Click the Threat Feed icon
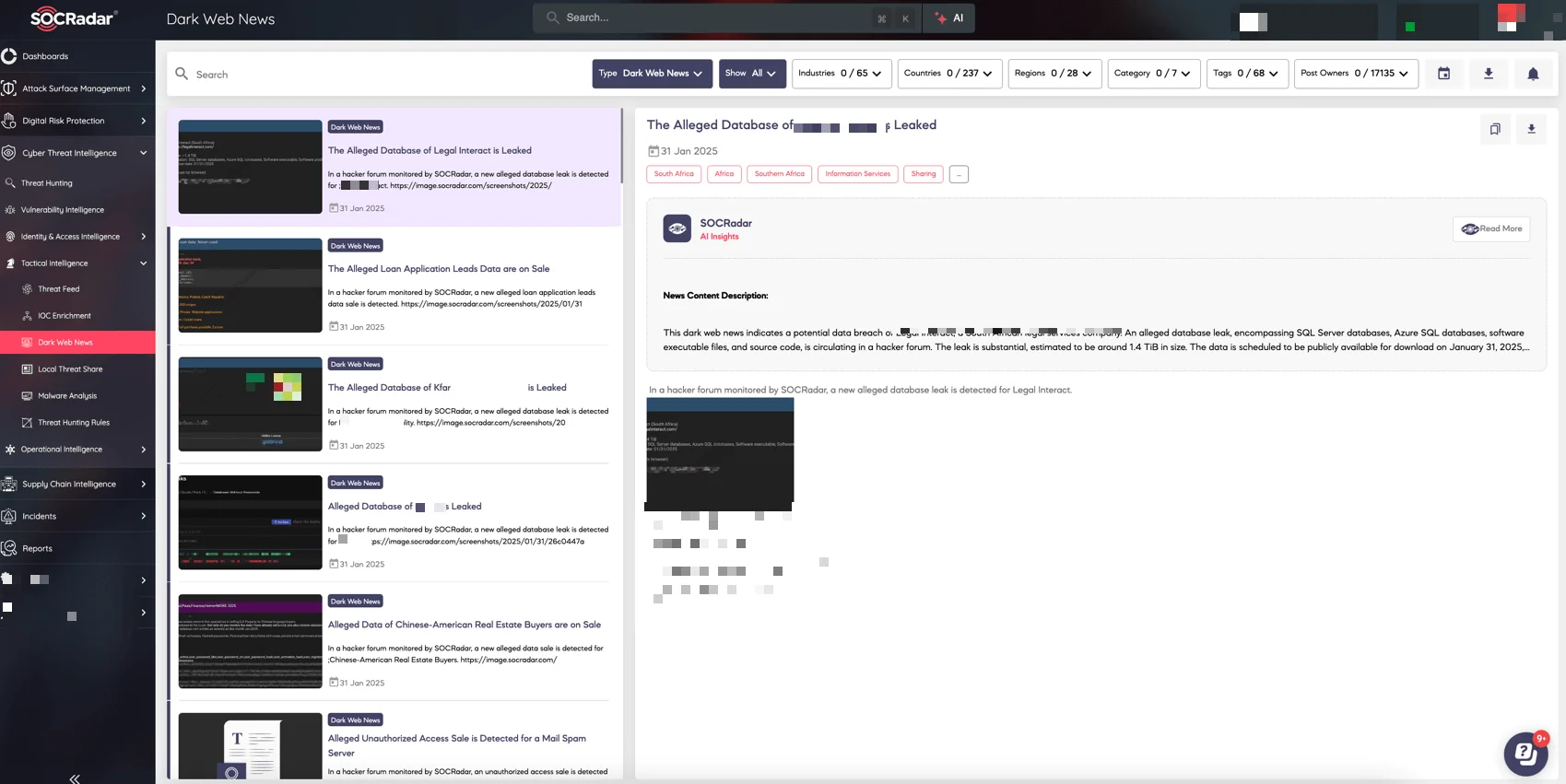The height and width of the screenshot is (784, 1566). click(x=28, y=288)
